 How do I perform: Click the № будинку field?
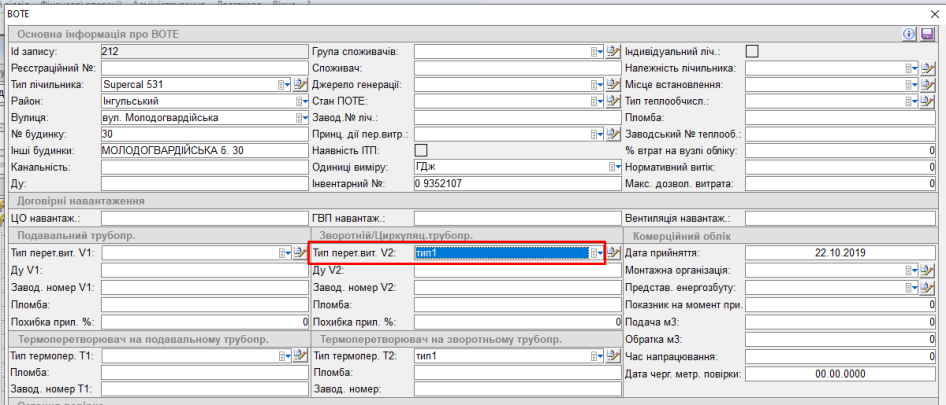click(203, 134)
